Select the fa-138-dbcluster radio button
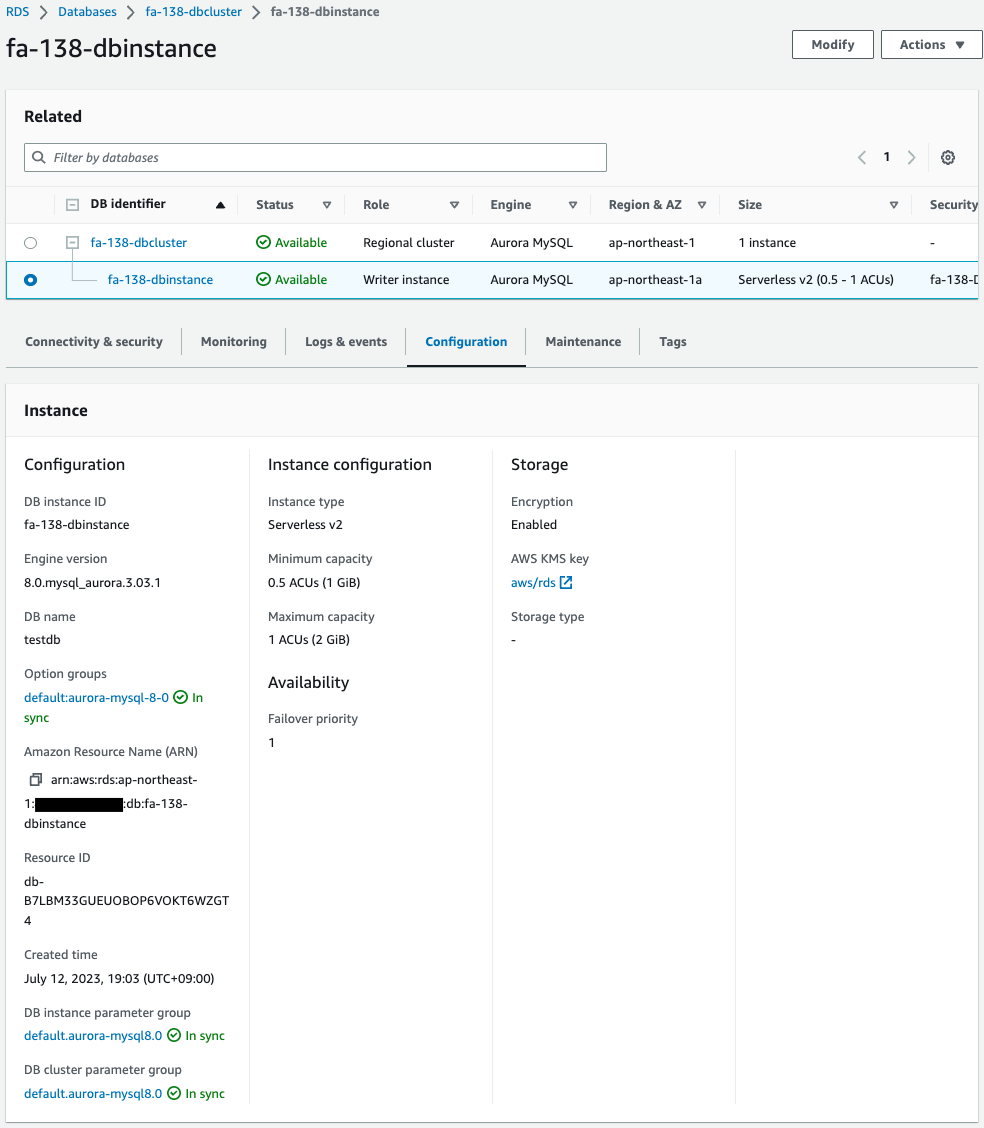The width and height of the screenshot is (984, 1128). [x=30, y=242]
